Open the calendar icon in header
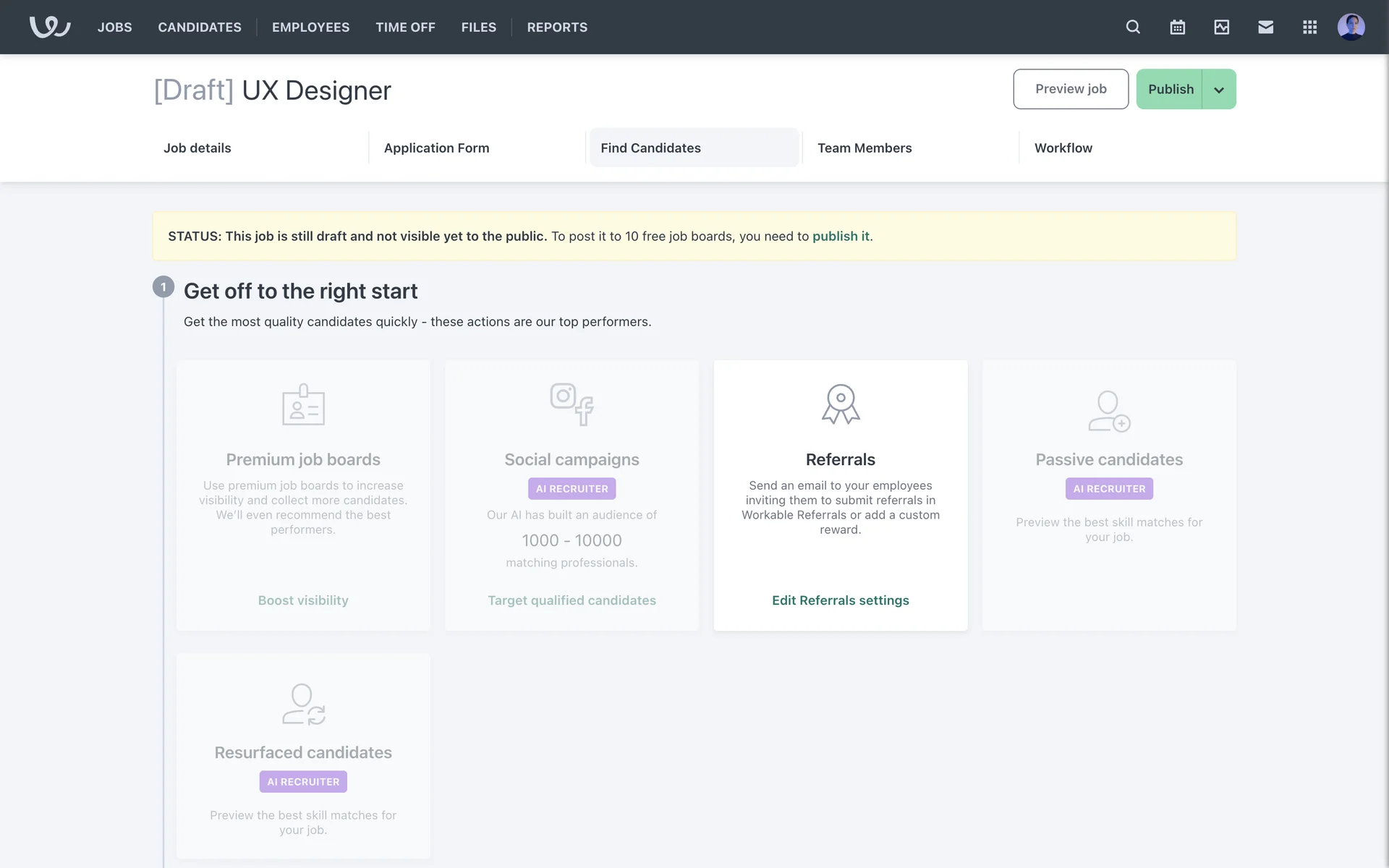This screenshot has height=868, width=1389. 1177,27
